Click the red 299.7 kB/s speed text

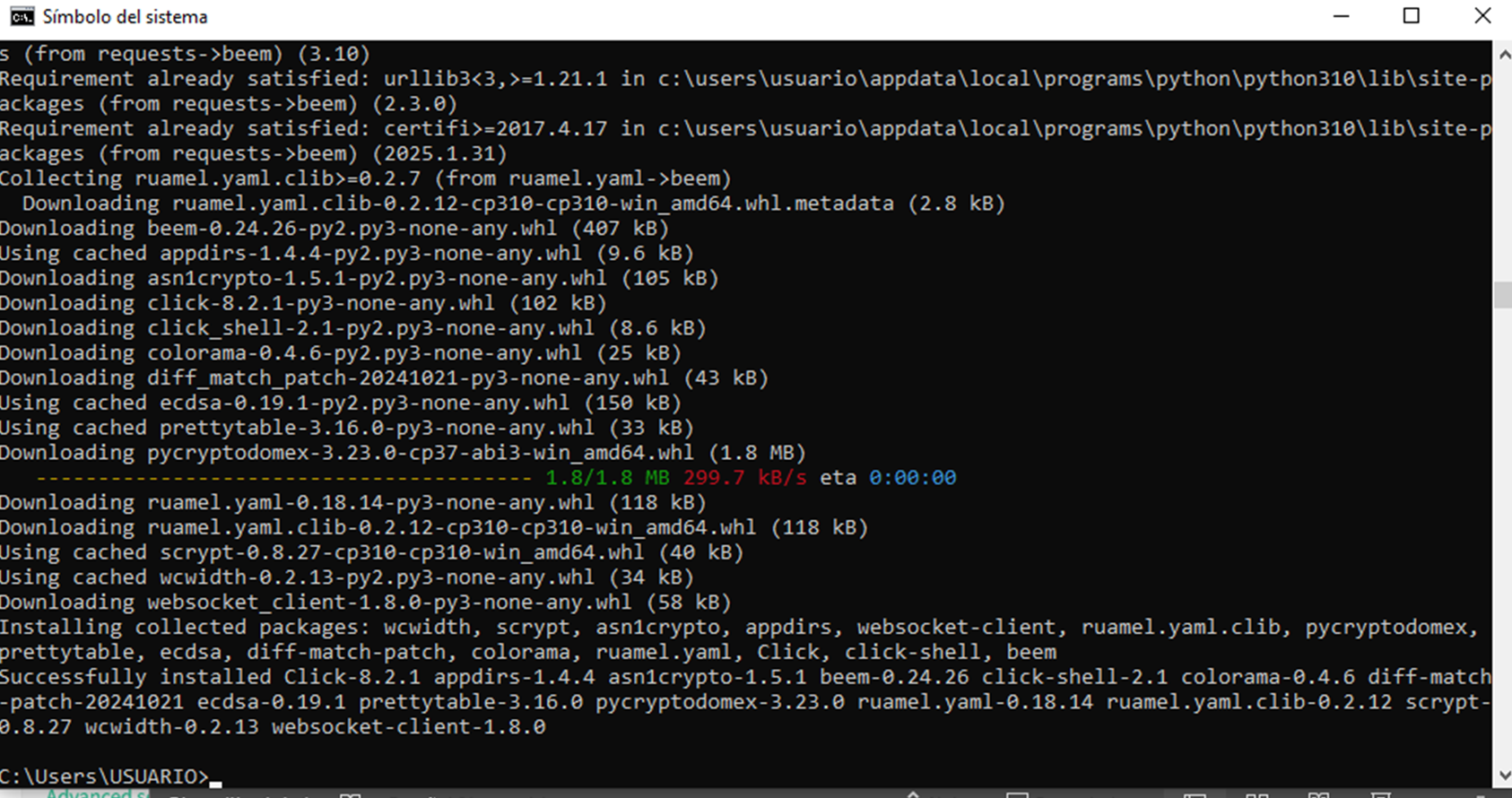coord(744,478)
